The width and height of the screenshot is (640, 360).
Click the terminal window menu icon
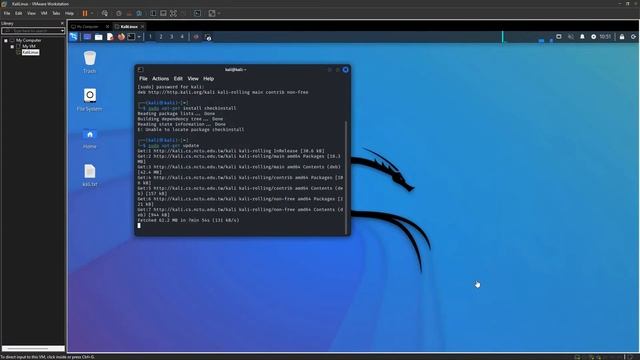click(x=140, y=70)
